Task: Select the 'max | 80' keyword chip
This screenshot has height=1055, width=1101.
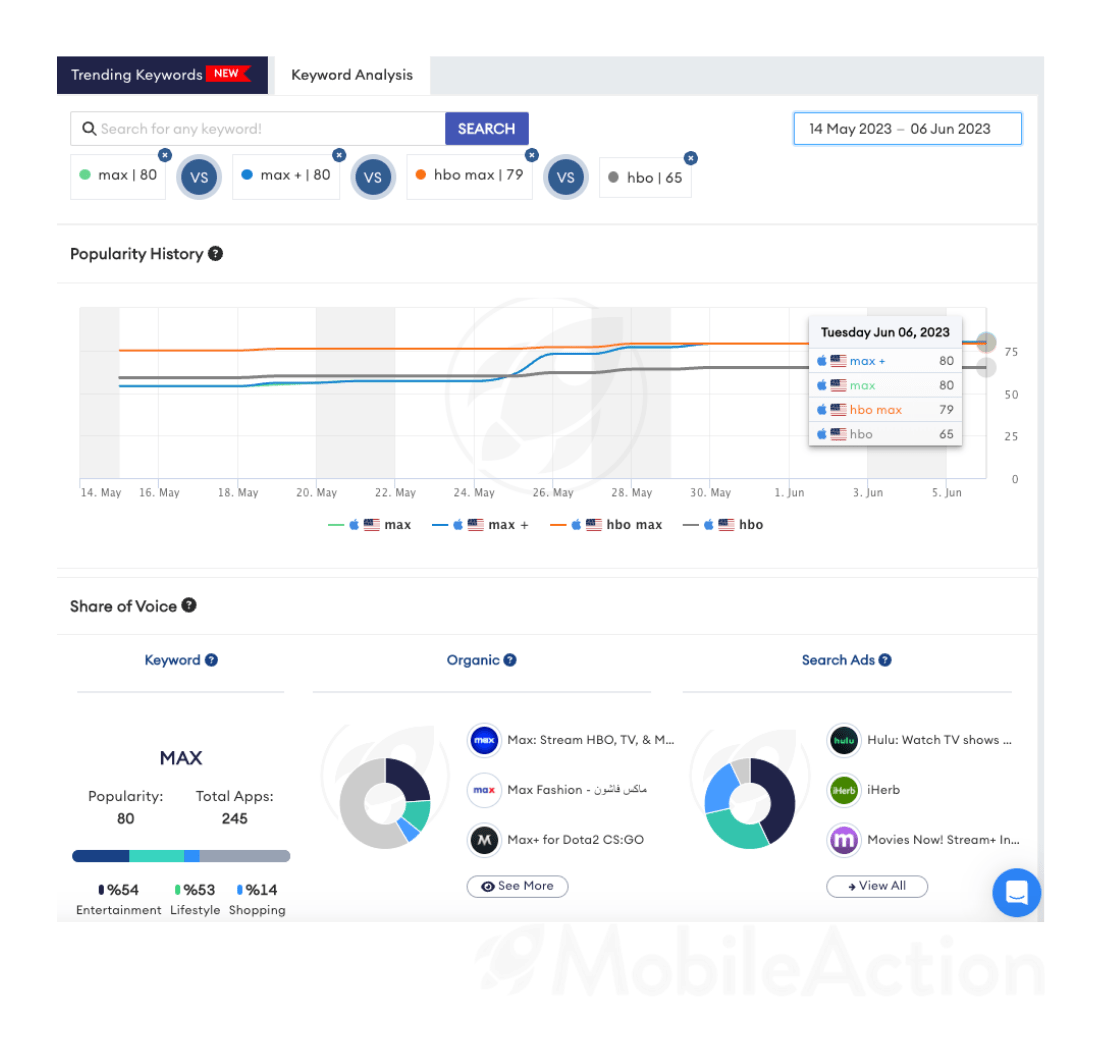Action: [x=118, y=176]
